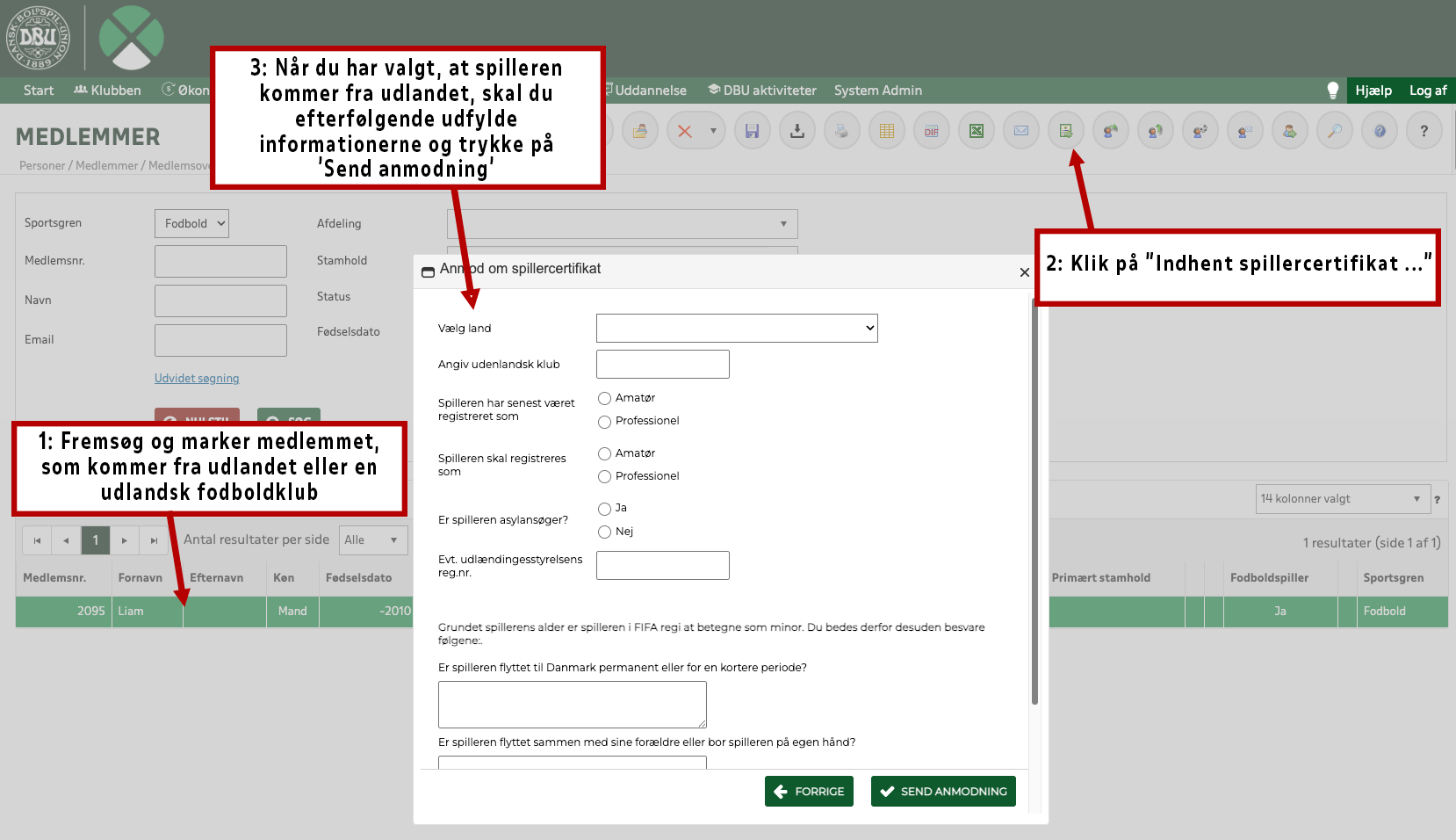Viewport: 1456px width, 840px height.
Task: Select Amatør under 'senest været registreret som'
Action: pyautogui.click(x=604, y=399)
